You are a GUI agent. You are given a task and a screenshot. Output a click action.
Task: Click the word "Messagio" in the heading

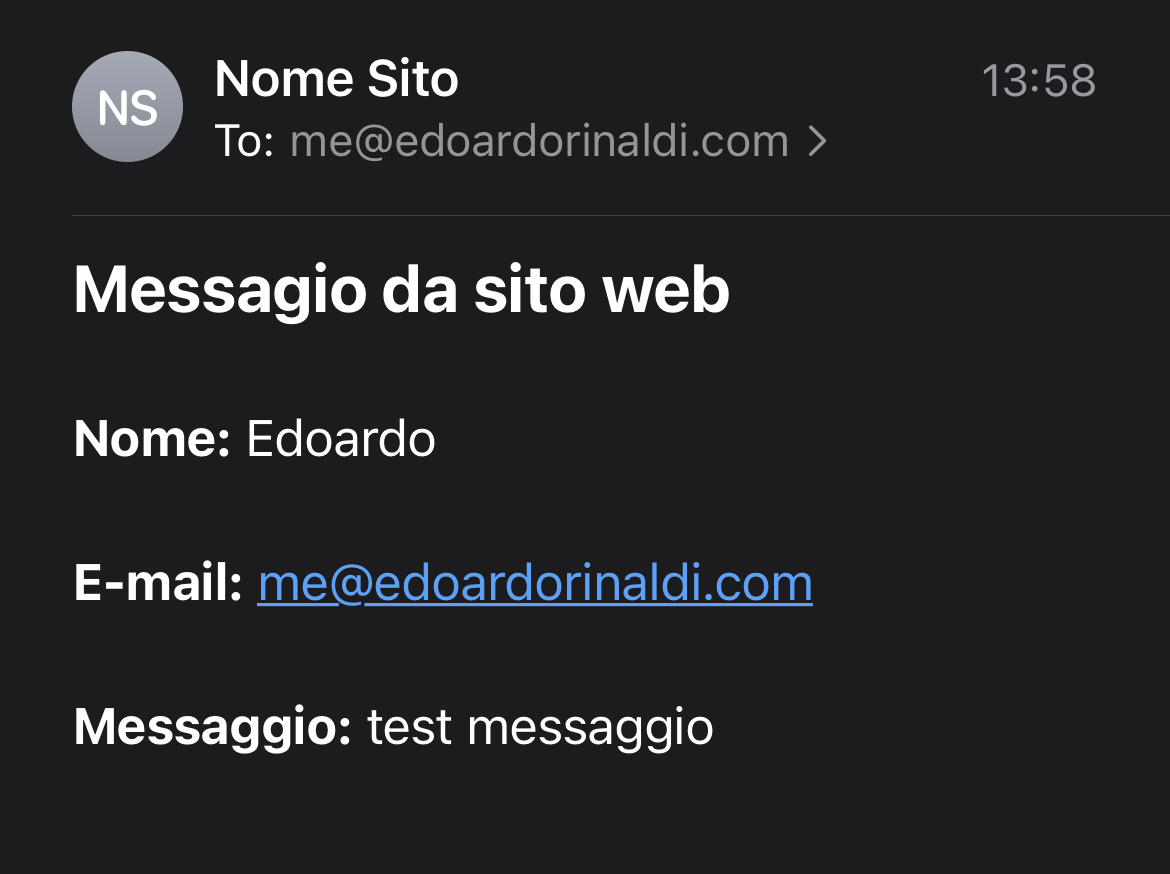point(220,290)
